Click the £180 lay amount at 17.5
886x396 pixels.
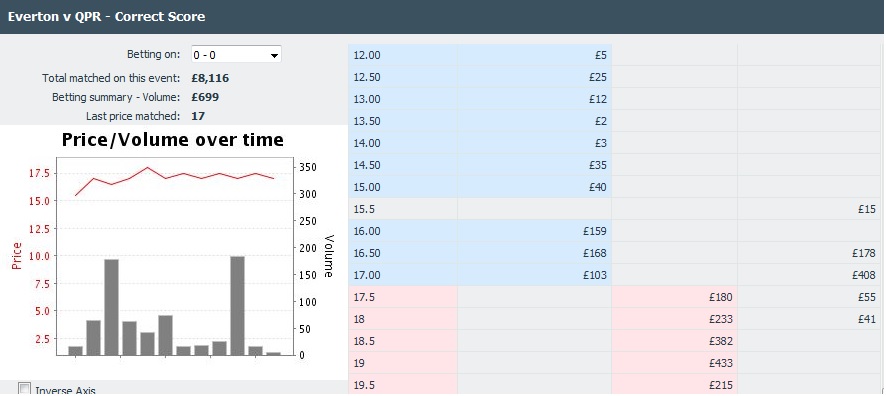720,297
